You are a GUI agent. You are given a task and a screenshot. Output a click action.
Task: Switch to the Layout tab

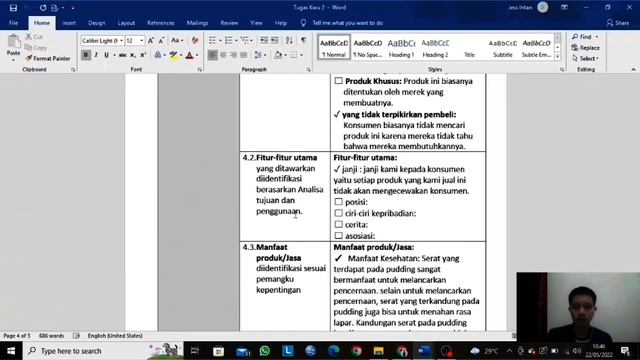[x=126, y=23]
